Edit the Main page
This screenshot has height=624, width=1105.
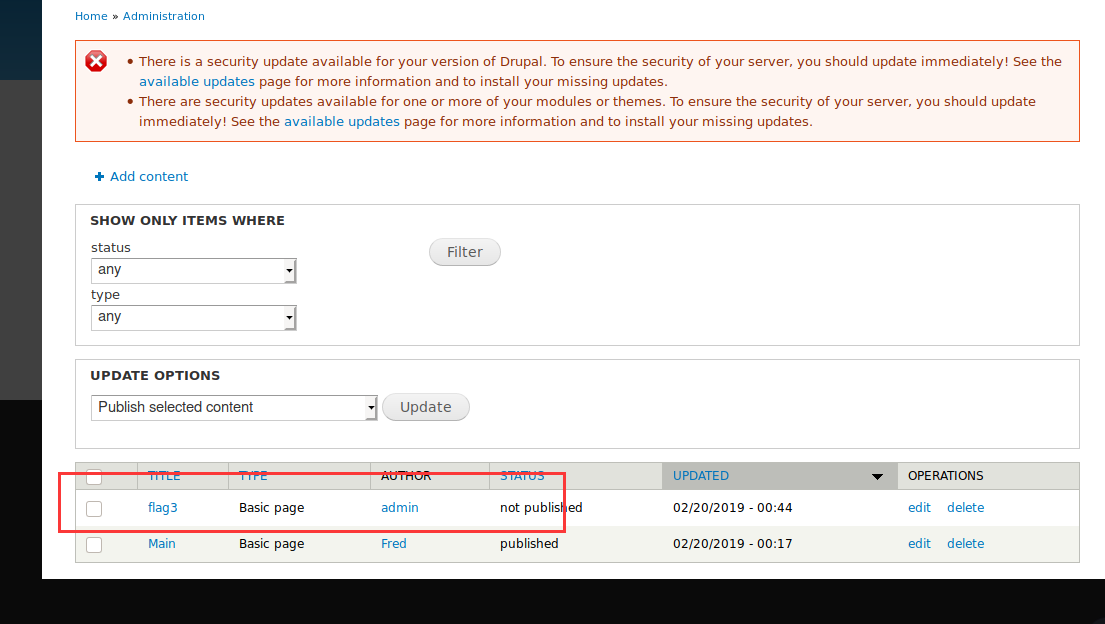pos(919,544)
